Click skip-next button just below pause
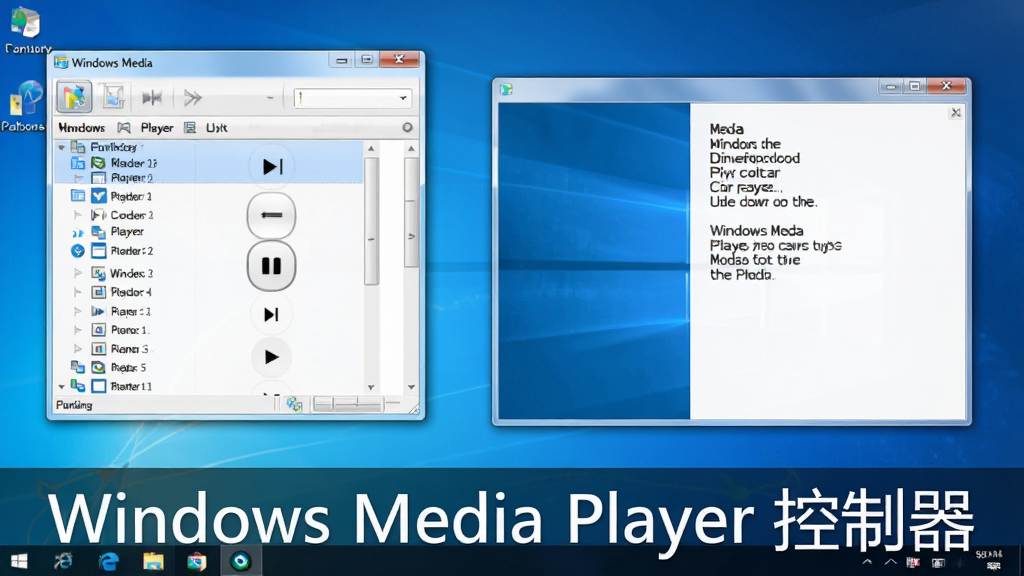This screenshot has height=576, width=1024. 271,314
